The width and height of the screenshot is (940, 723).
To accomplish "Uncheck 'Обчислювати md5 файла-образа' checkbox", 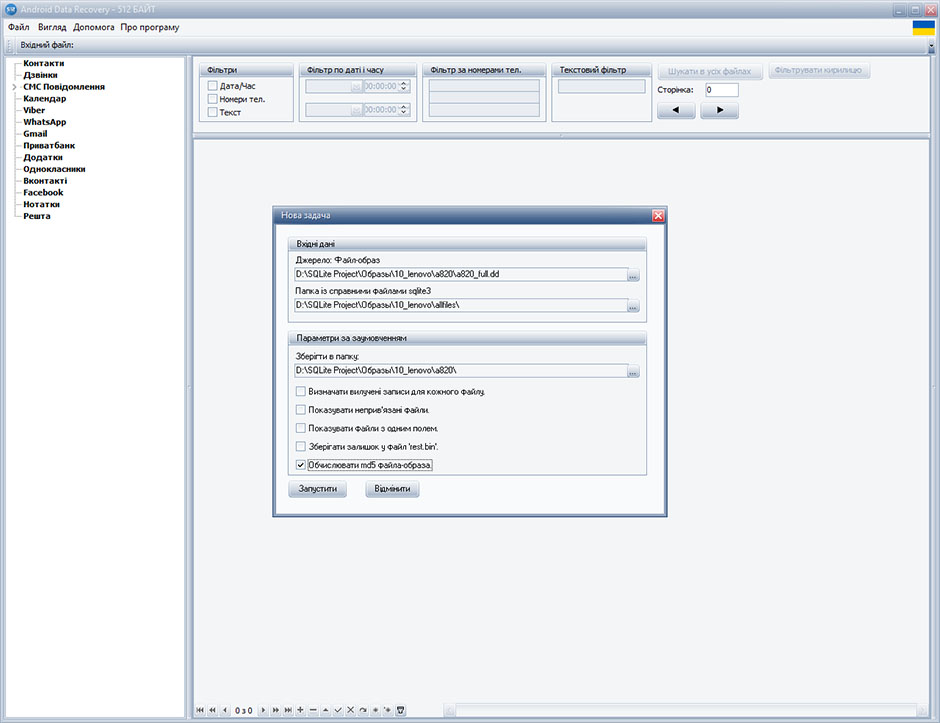I will tap(302, 465).
